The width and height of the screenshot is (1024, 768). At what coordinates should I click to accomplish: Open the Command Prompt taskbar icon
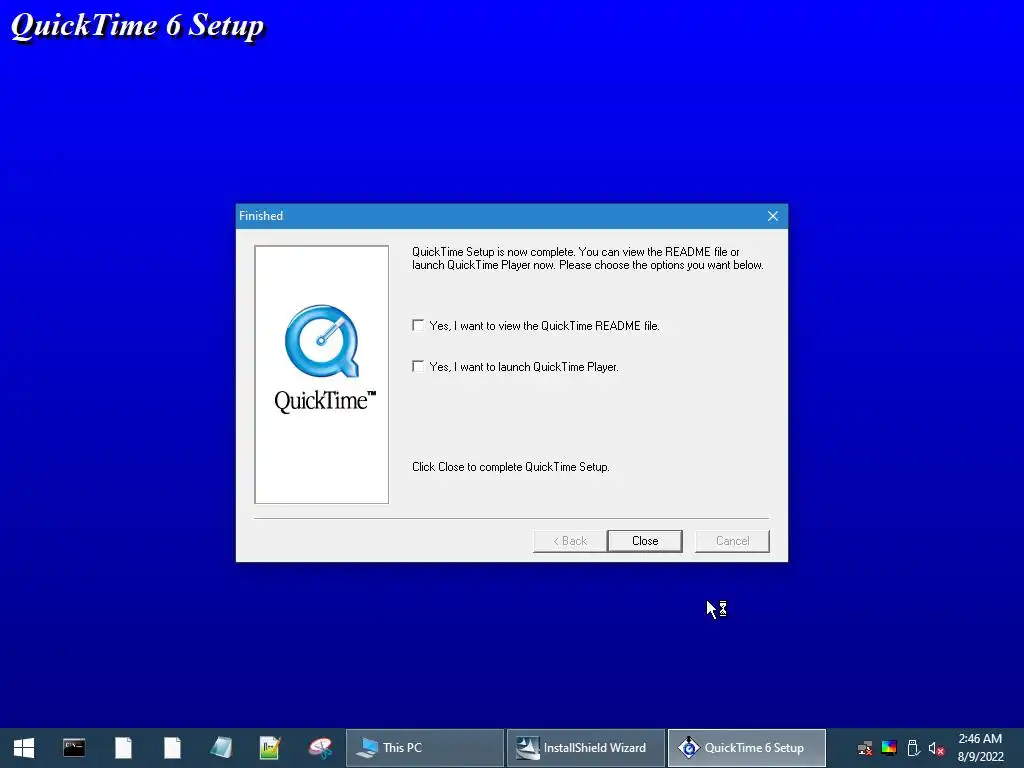tap(74, 748)
